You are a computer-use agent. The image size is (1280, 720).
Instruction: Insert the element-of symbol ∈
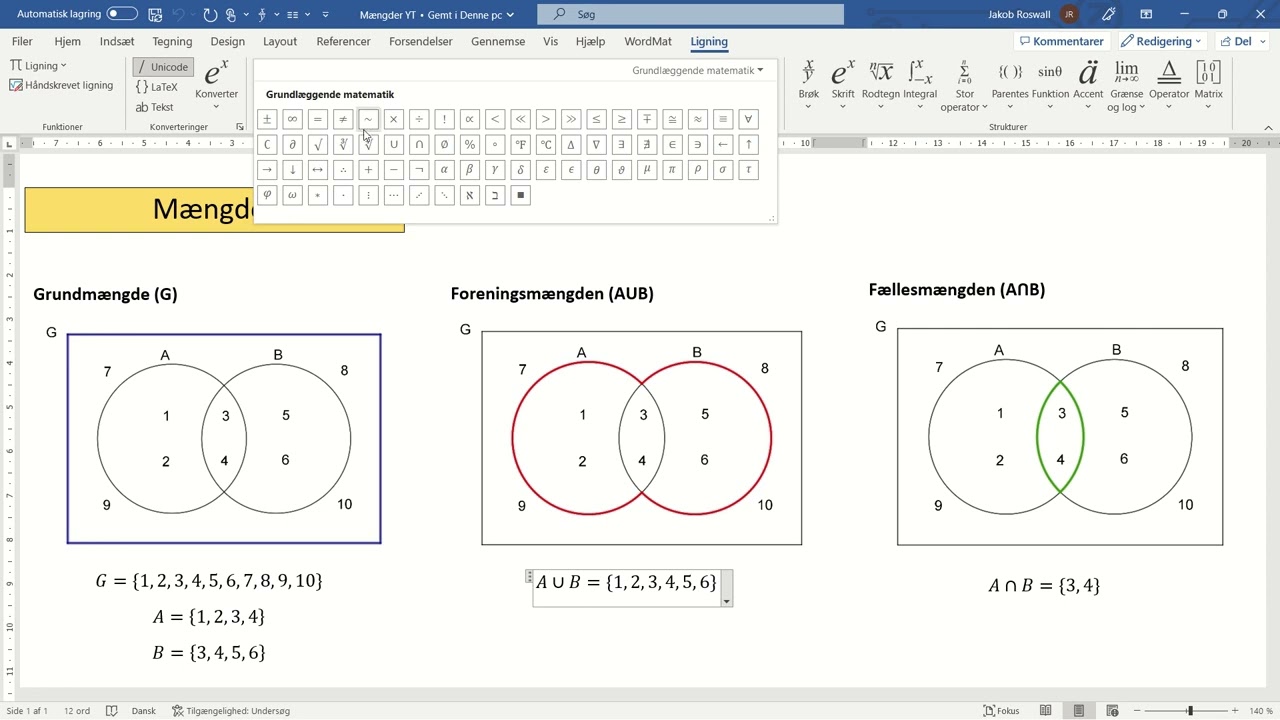pos(672,145)
